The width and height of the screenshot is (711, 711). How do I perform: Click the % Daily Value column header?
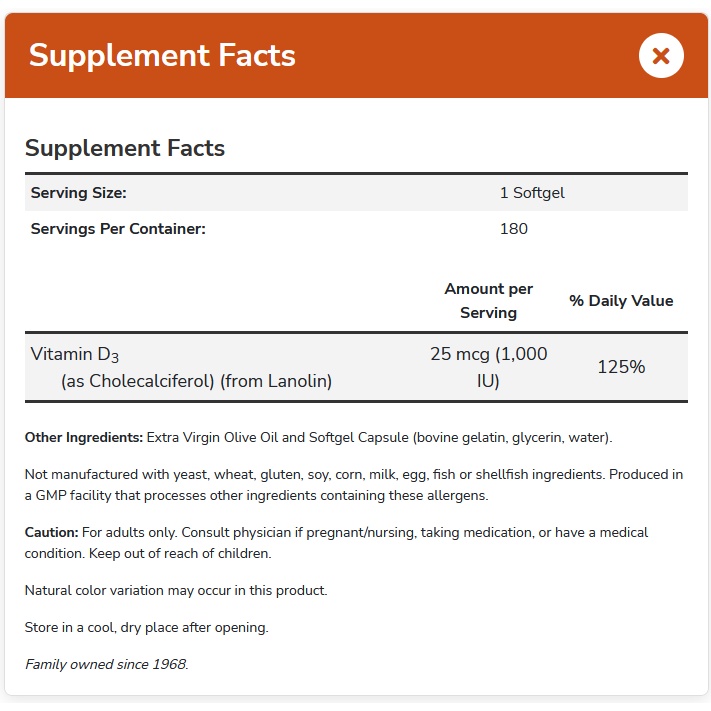pyautogui.click(x=621, y=300)
